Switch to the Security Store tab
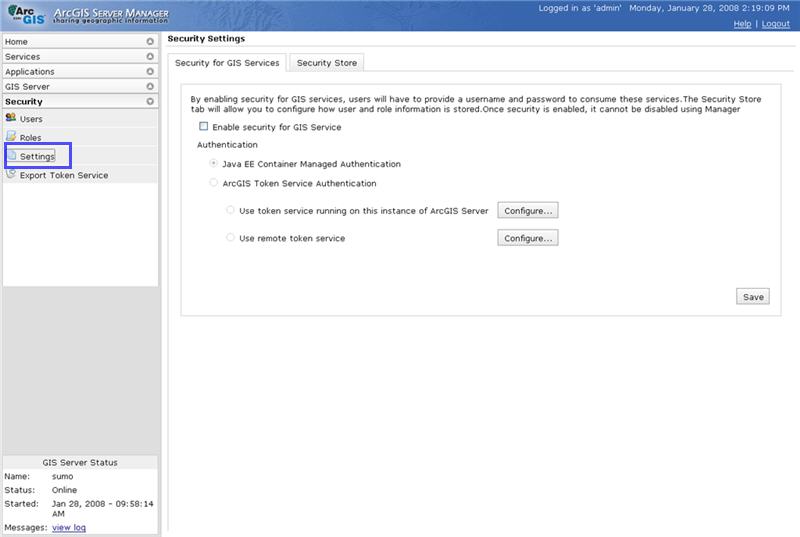The height and width of the screenshot is (537, 800). [327, 63]
